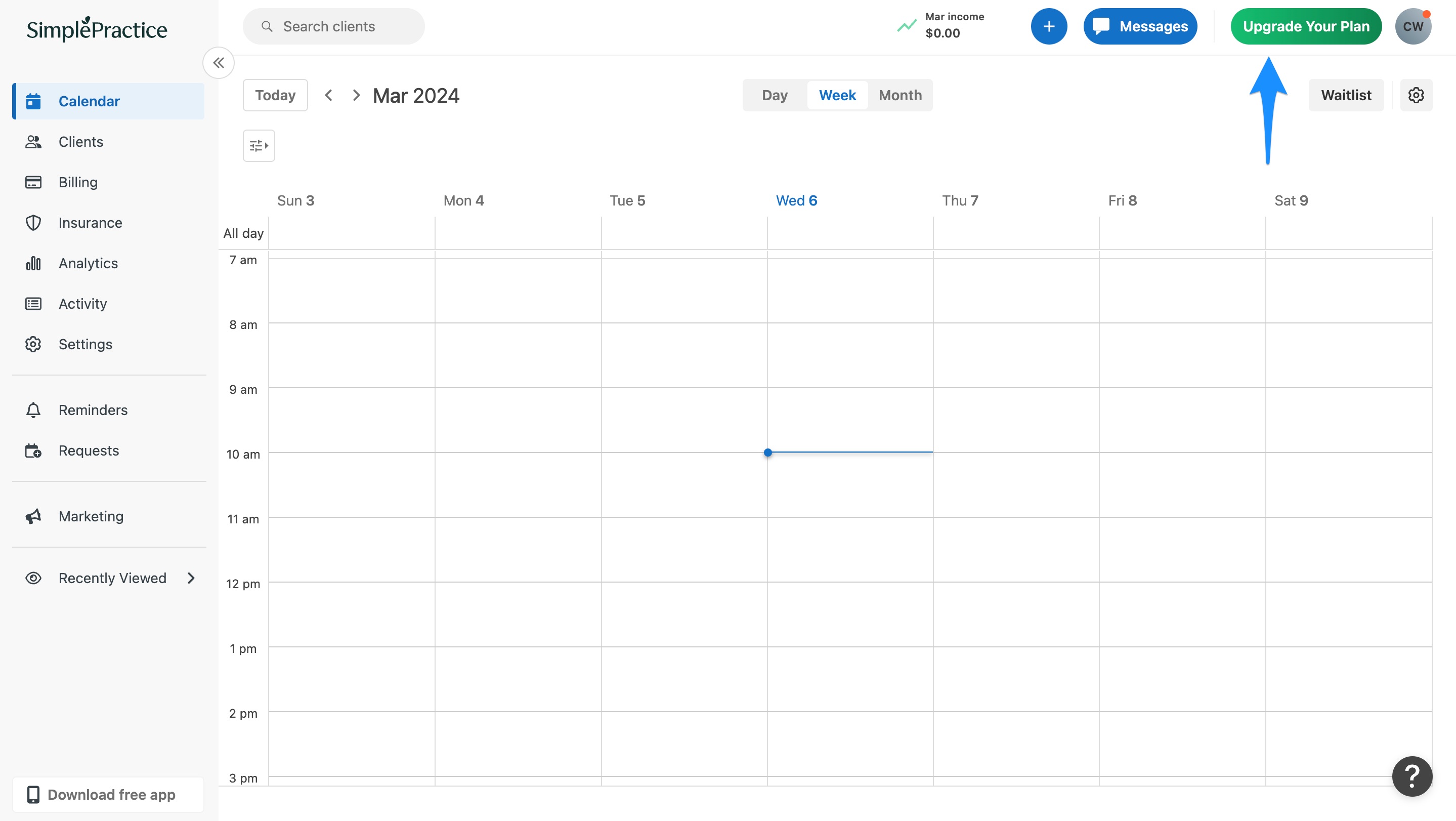Click the Recently Viewed chevron arrow

coord(191,578)
